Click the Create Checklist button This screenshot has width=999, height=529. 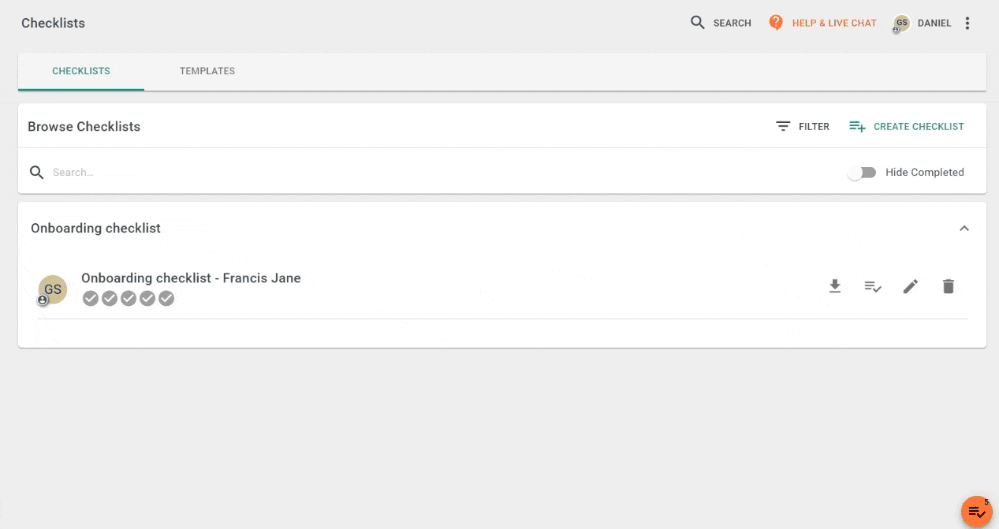tap(907, 126)
